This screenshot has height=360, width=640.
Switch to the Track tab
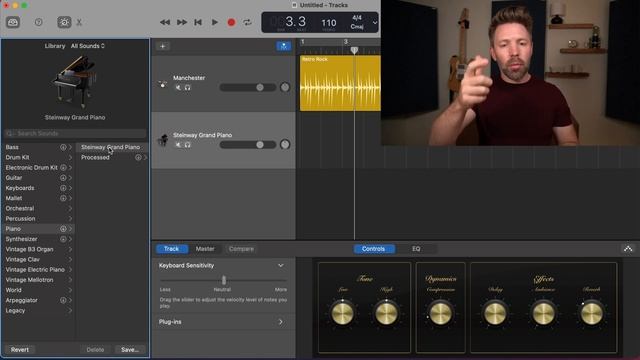(171, 249)
